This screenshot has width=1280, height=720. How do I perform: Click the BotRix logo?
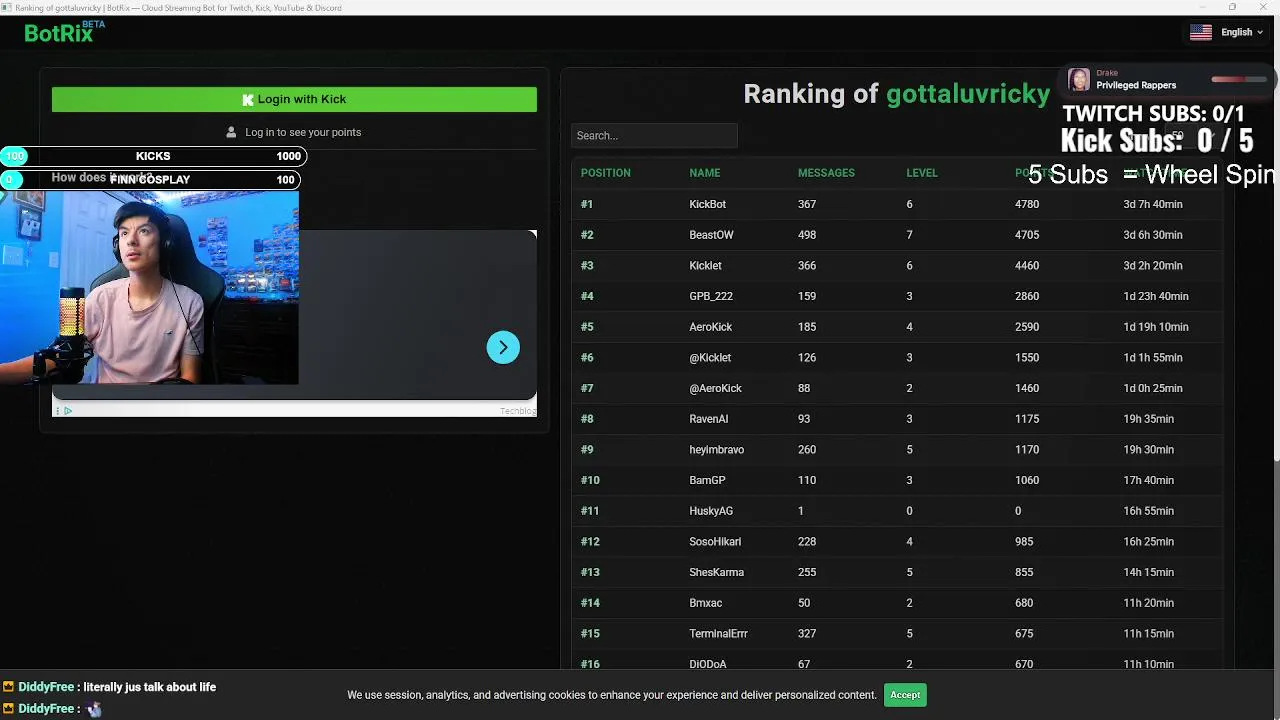pos(64,32)
